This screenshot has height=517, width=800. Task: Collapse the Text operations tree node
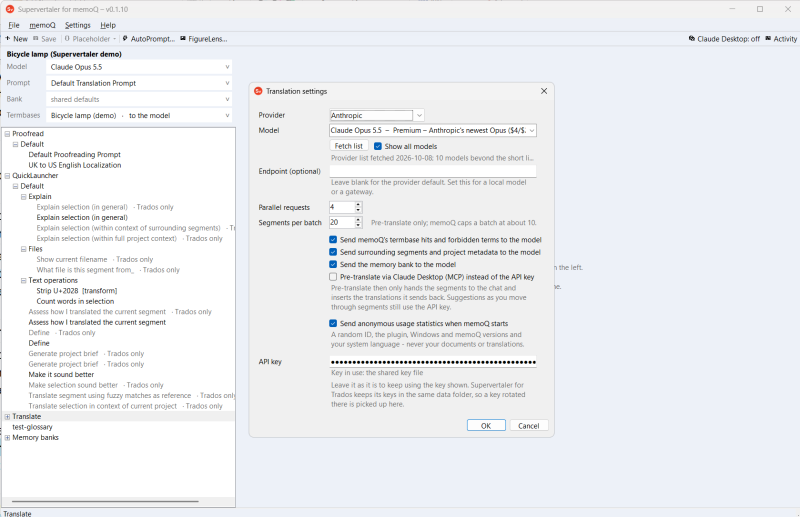23,280
